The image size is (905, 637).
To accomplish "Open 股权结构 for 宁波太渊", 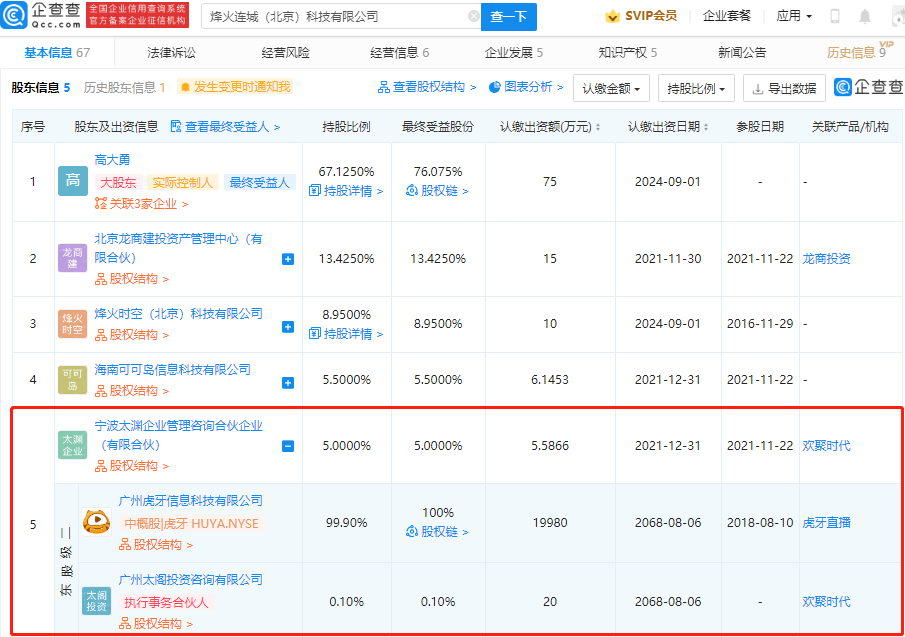I will 132,466.
